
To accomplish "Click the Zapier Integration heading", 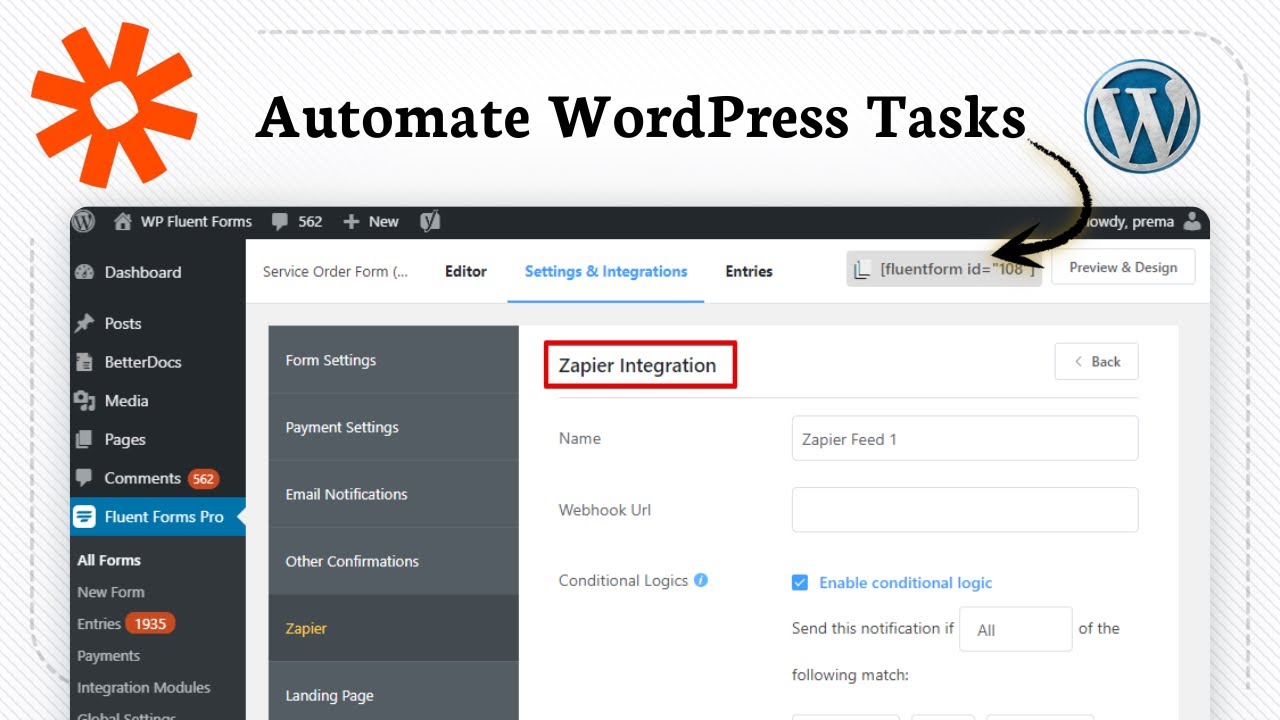I will pyautogui.click(x=637, y=365).
